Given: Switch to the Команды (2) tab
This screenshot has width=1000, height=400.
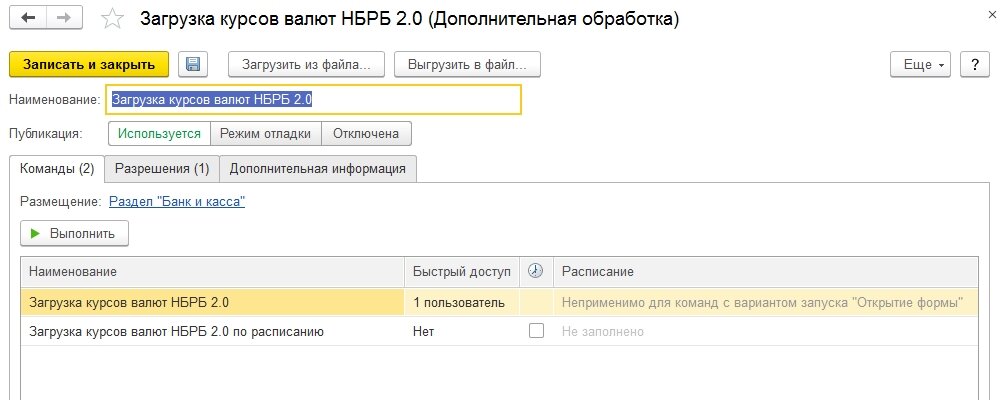Looking at the screenshot, I should pos(57,168).
